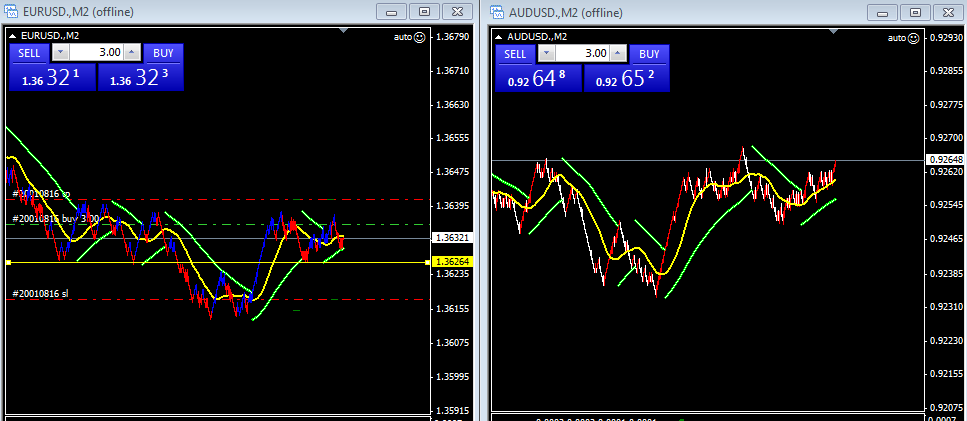Click 0.92310 price on AUDUSD scale
The height and width of the screenshot is (421, 967).
pyautogui.click(x=946, y=306)
